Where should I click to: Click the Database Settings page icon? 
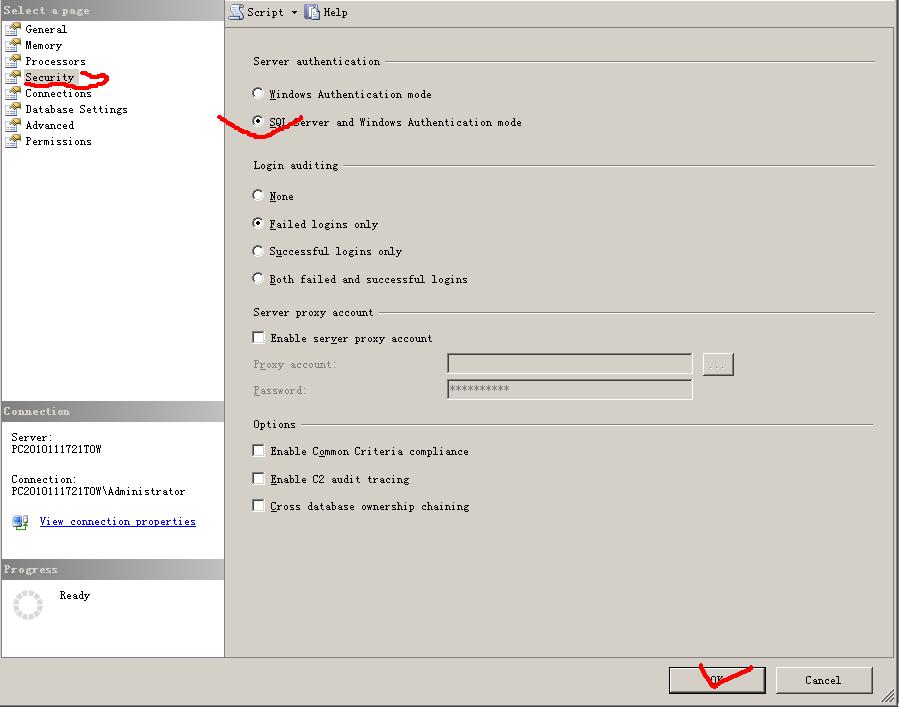(13, 109)
